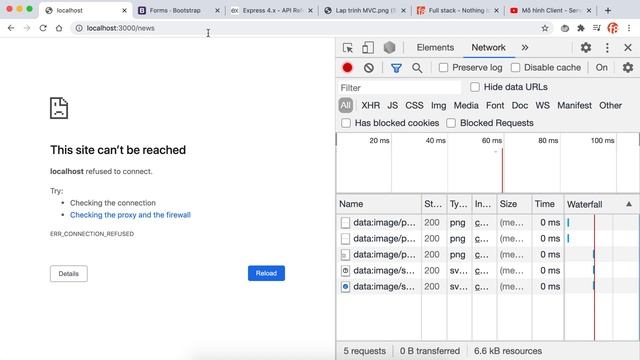The width and height of the screenshot is (640, 360).
Task: Open the Extensions puzzle icon
Action: tap(580, 28)
